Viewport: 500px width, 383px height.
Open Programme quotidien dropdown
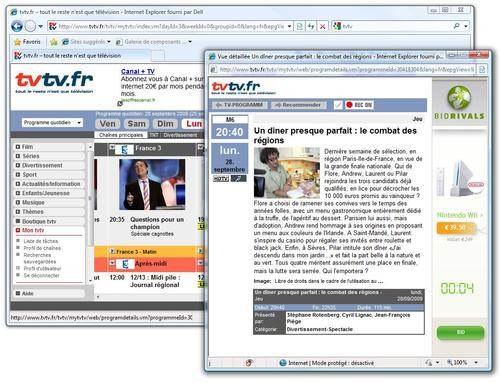52,123
